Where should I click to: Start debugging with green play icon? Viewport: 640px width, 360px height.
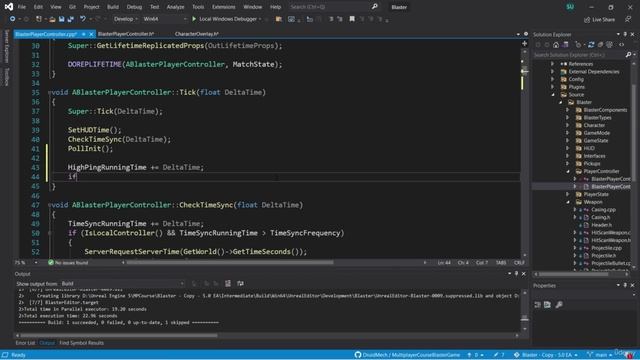(194, 19)
